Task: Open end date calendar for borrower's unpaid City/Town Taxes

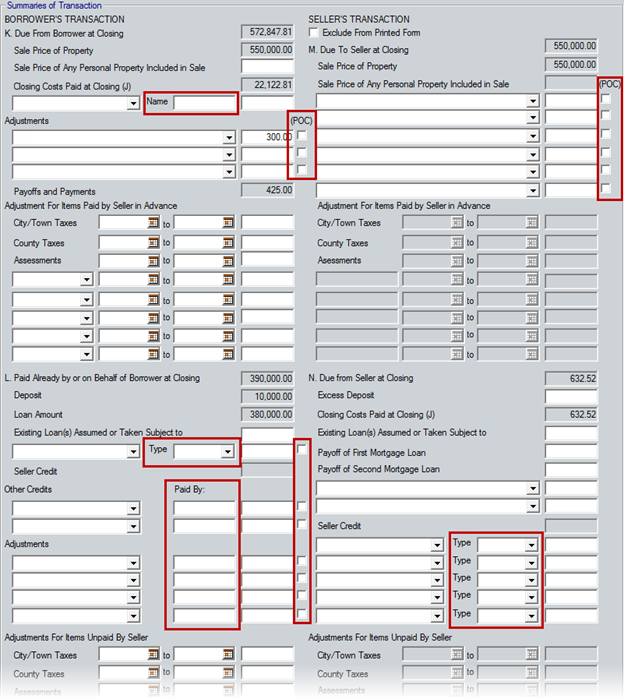Action: point(228,655)
